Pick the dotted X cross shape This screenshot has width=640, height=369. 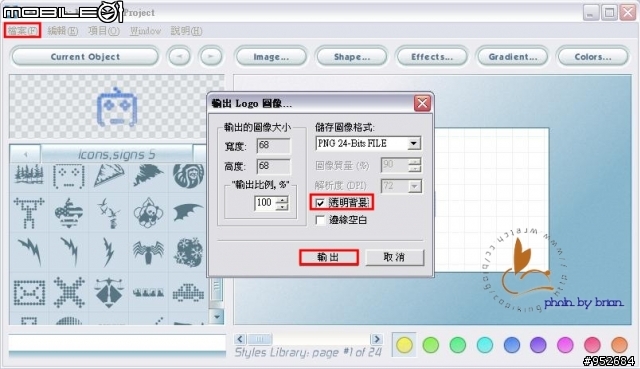pyautogui.click(x=69, y=291)
